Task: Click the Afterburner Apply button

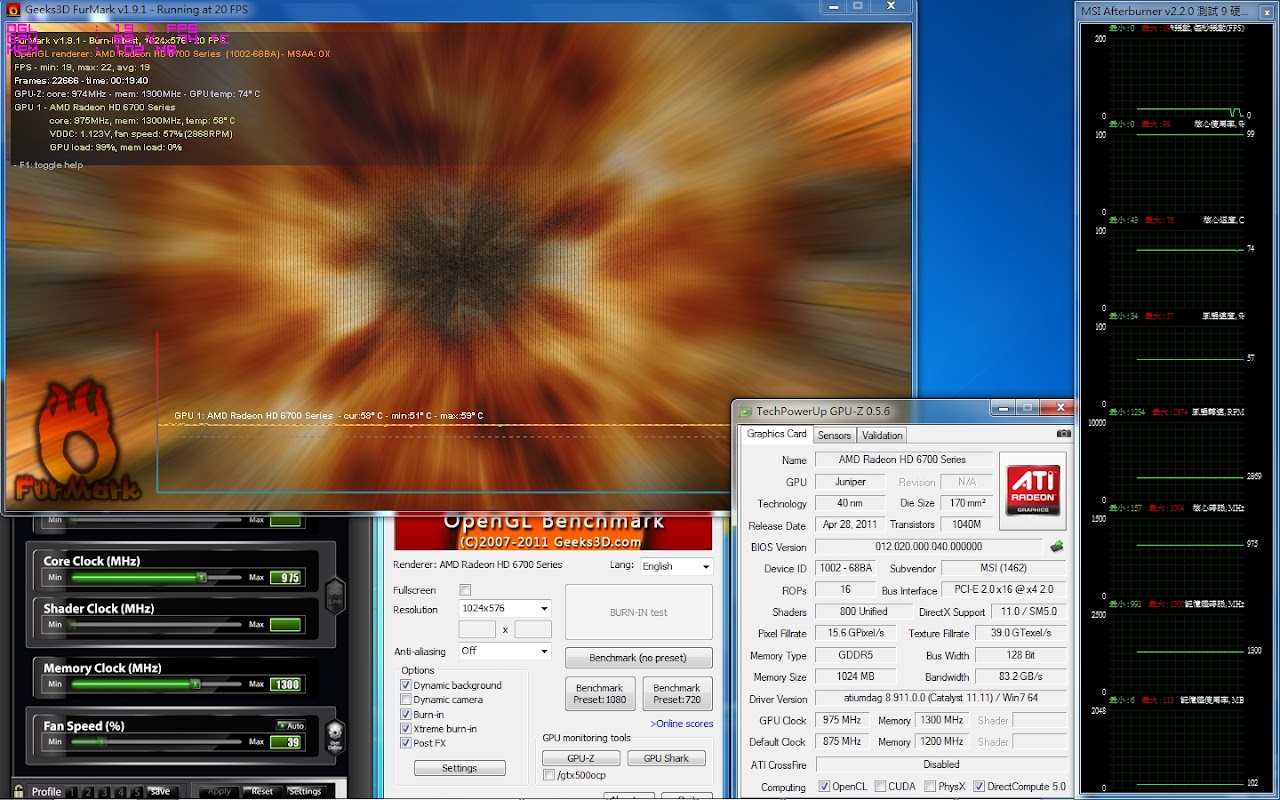Action: pyautogui.click(x=219, y=792)
